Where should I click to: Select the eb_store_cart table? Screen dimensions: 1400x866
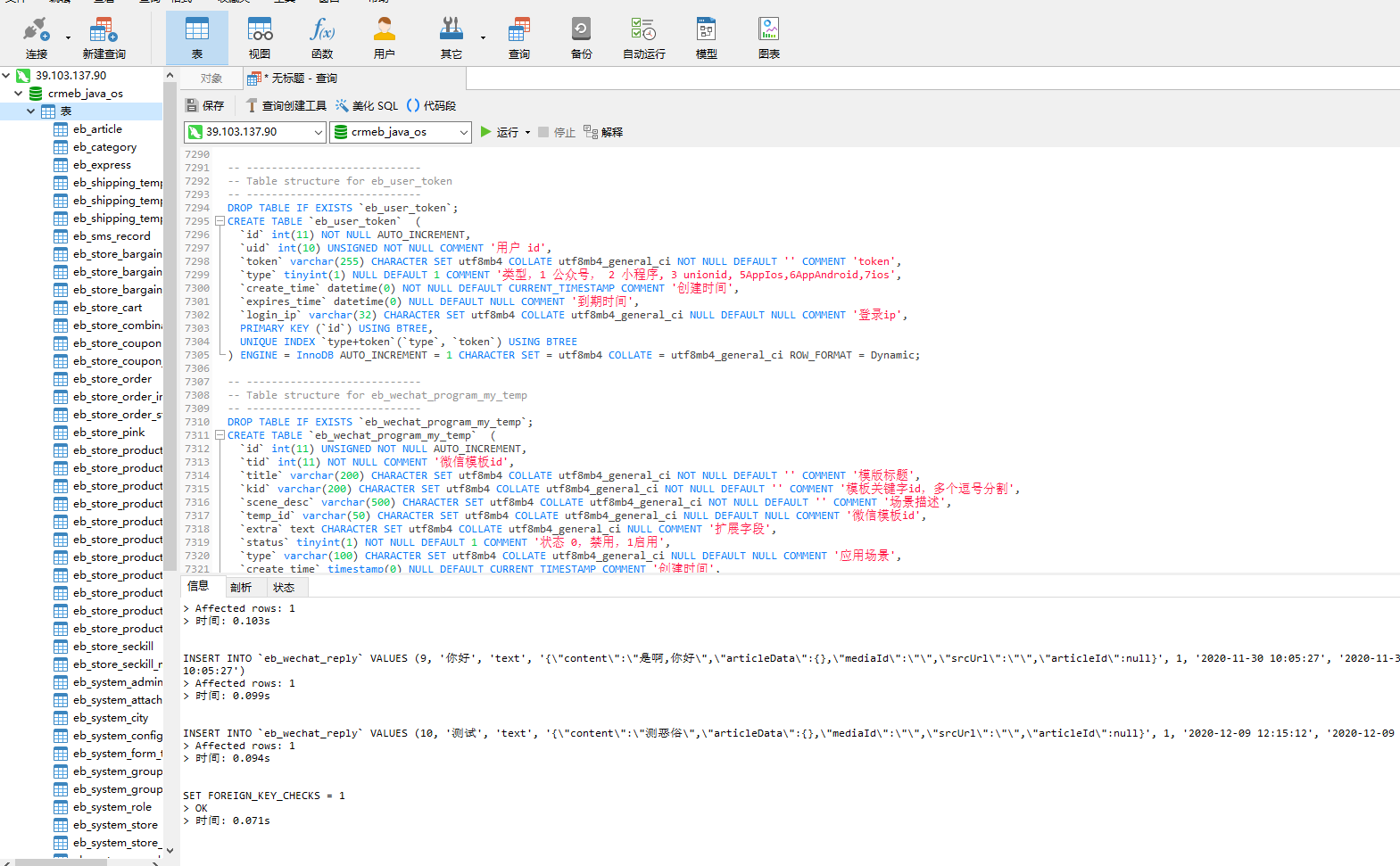pos(107,308)
